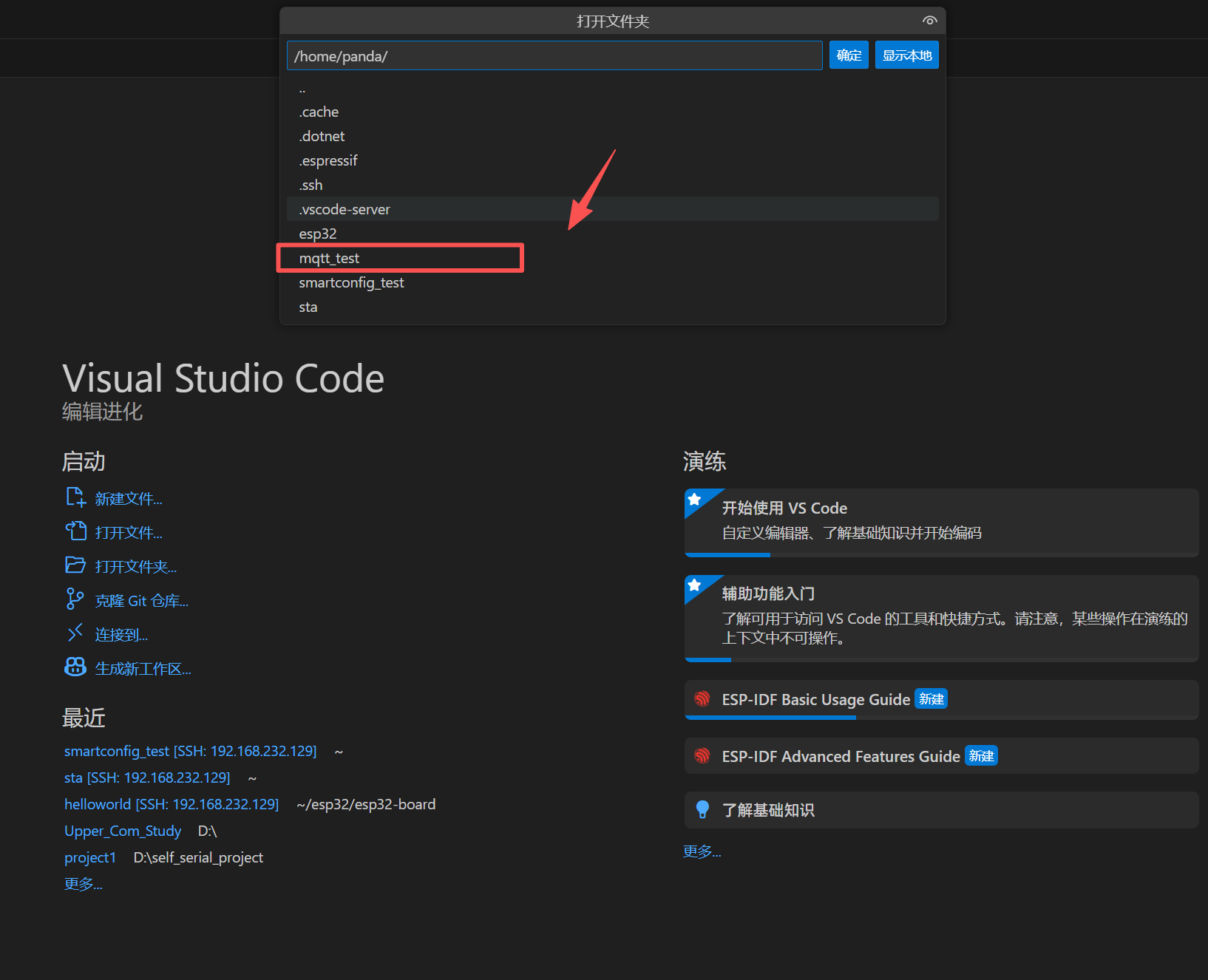Select the .dotnet folder entry
1208x980 pixels.
pos(613,136)
